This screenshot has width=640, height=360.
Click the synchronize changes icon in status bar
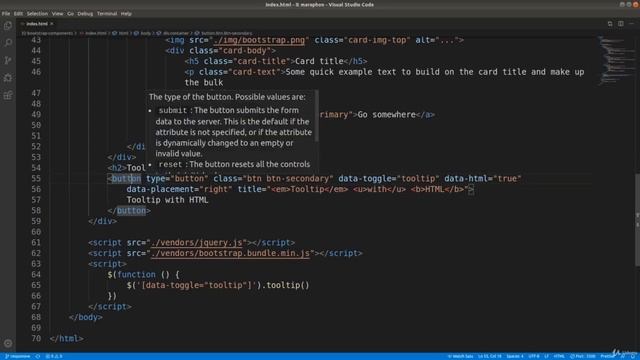pyautogui.click(x=38, y=356)
